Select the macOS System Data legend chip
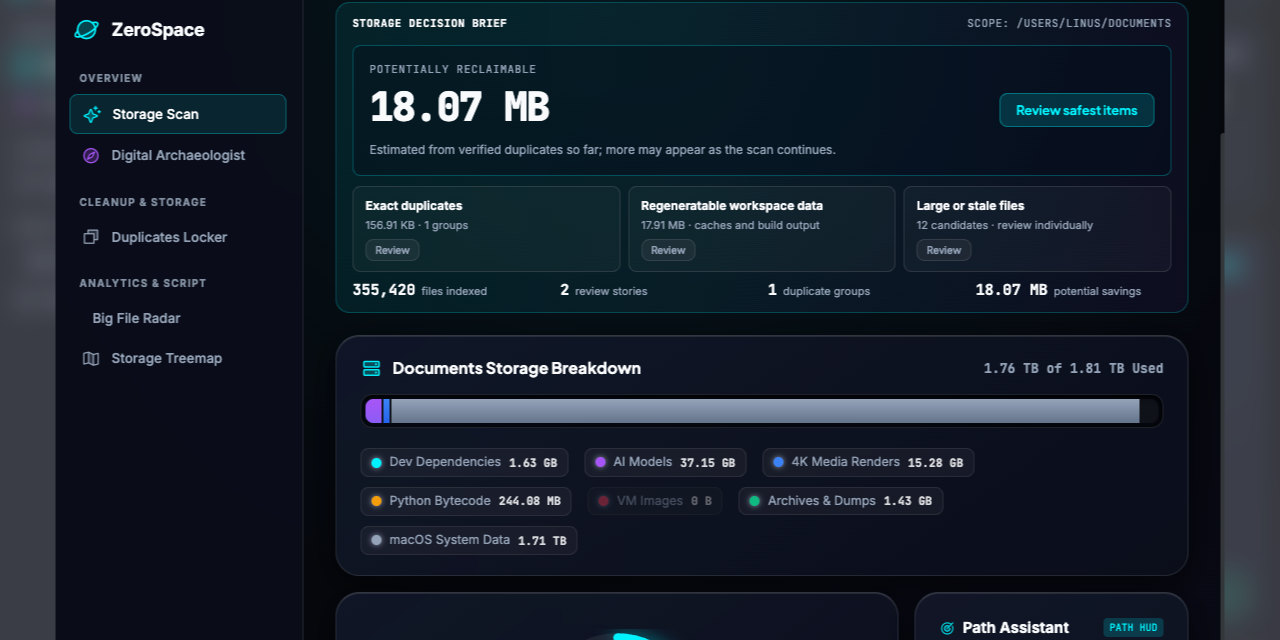 tap(469, 540)
